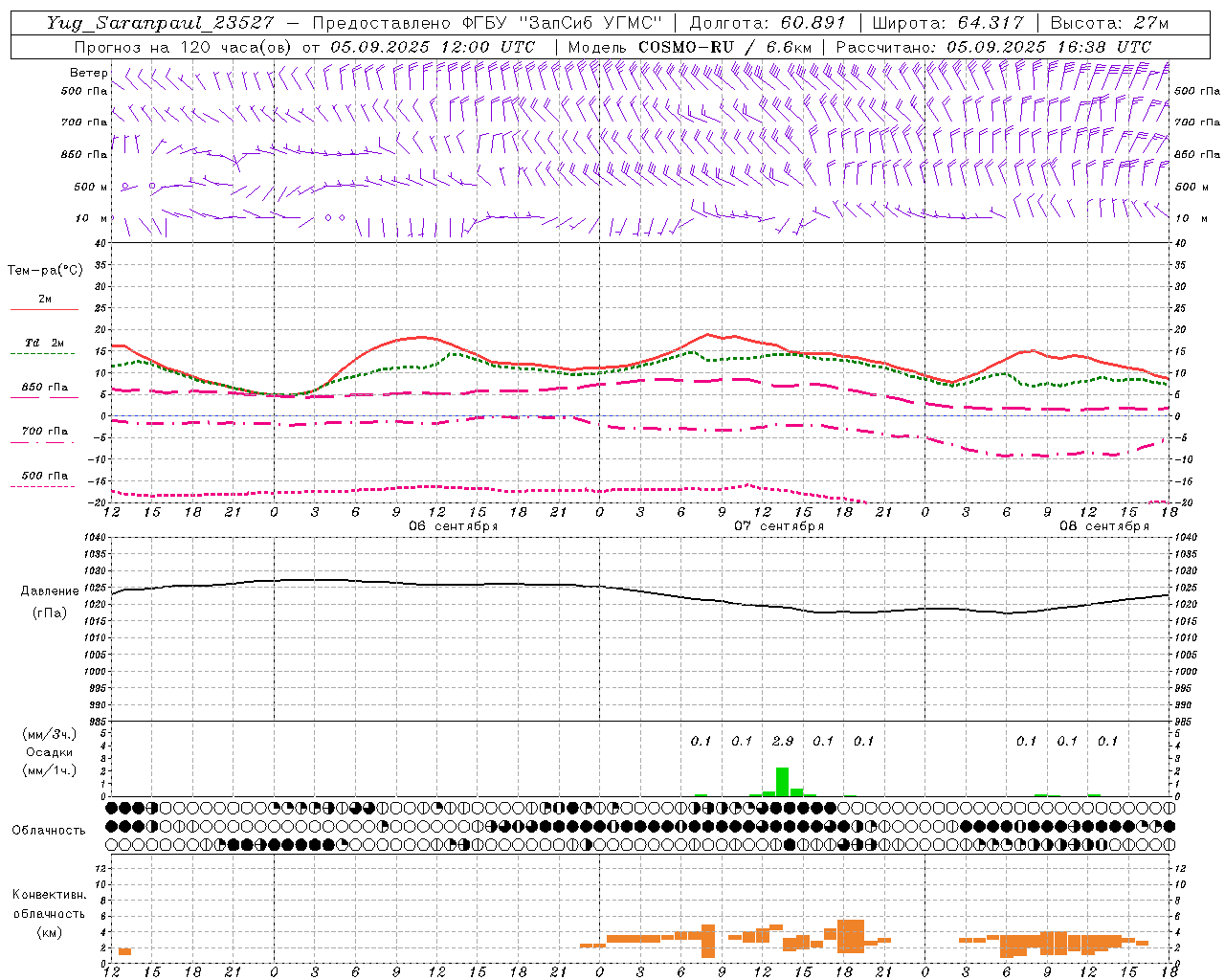Click the Давление pressure panel label
Screen dimensions: 1225x980
[48, 591]
